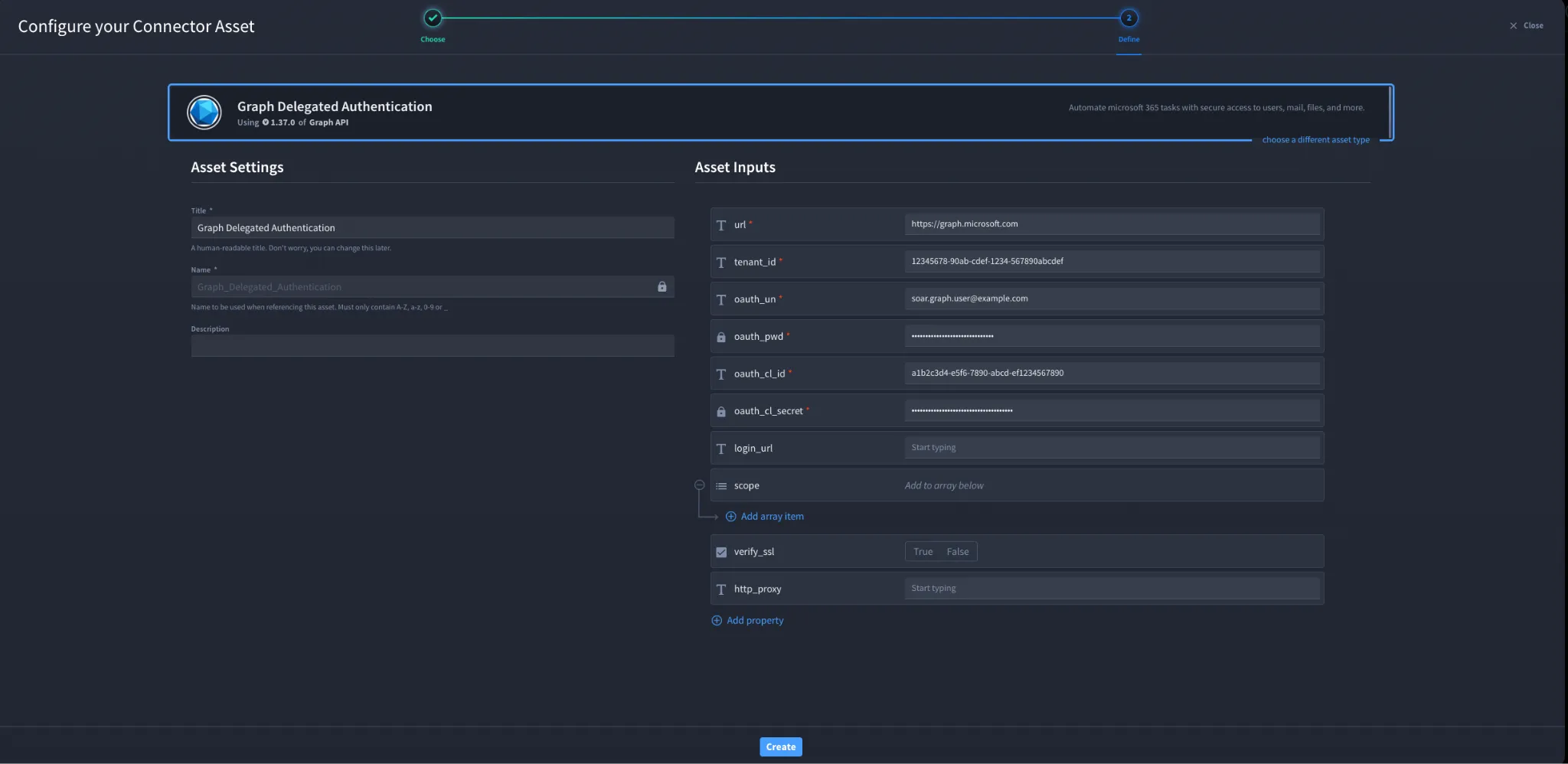Click the login_url input field

pos(1112,448)
